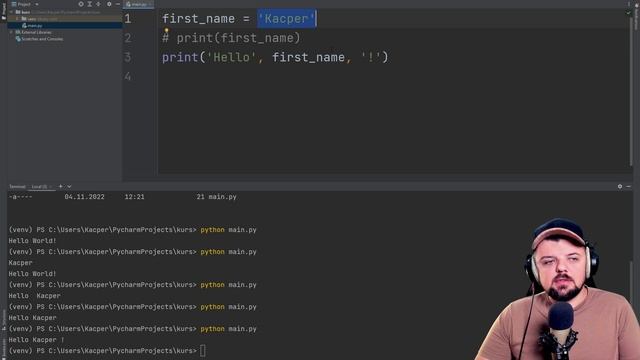Expand the venv folder in project tree
The image size is (640, 360).
tap(18, 19)
